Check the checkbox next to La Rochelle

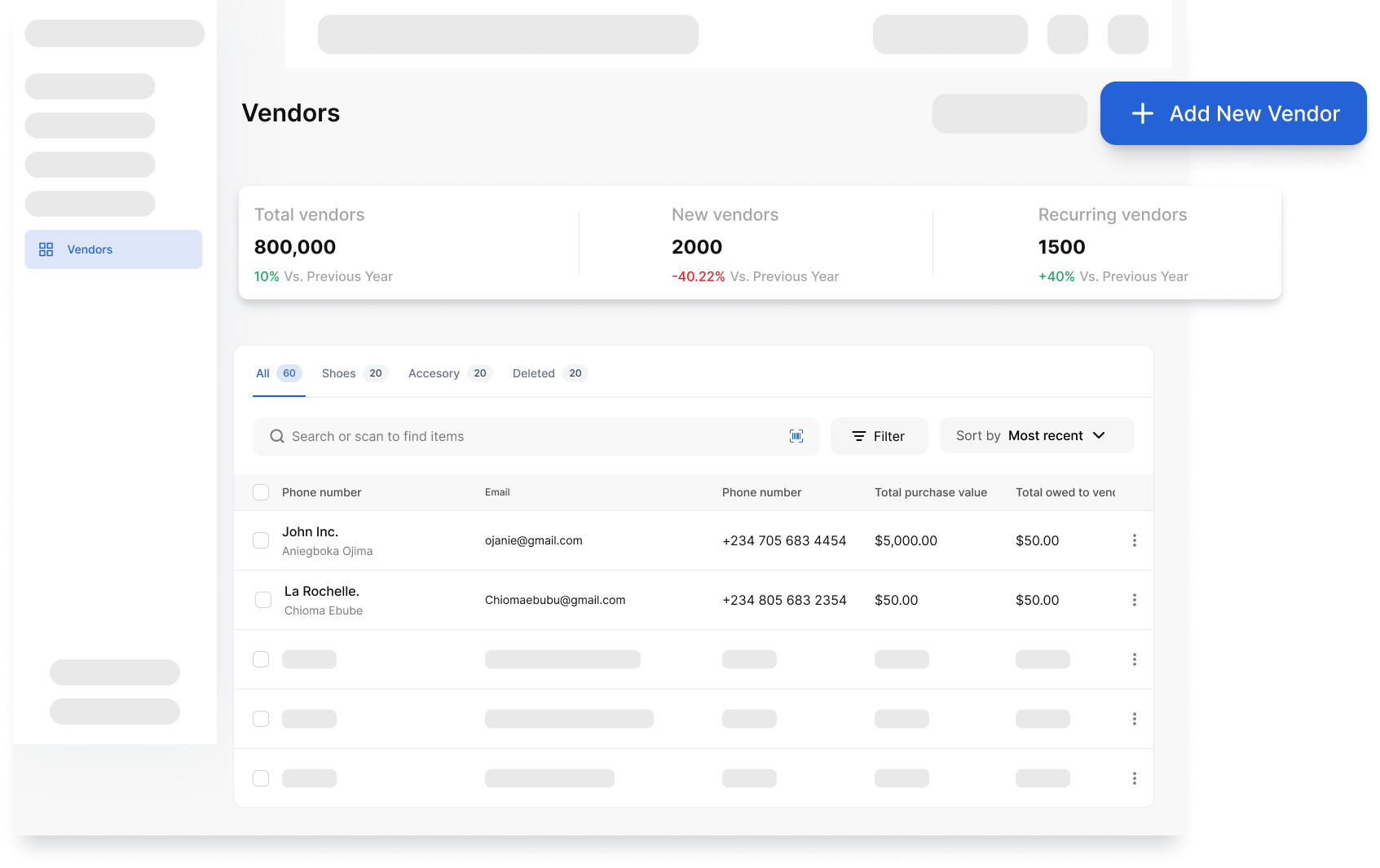(x=262, y=600)
